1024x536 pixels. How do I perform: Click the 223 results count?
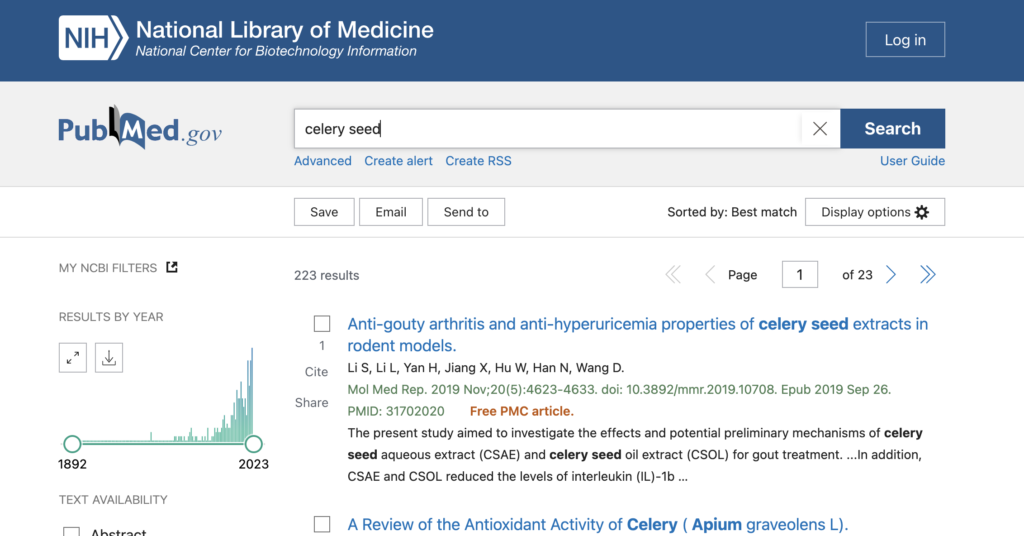pyautogui.click(x=327, y=275)
